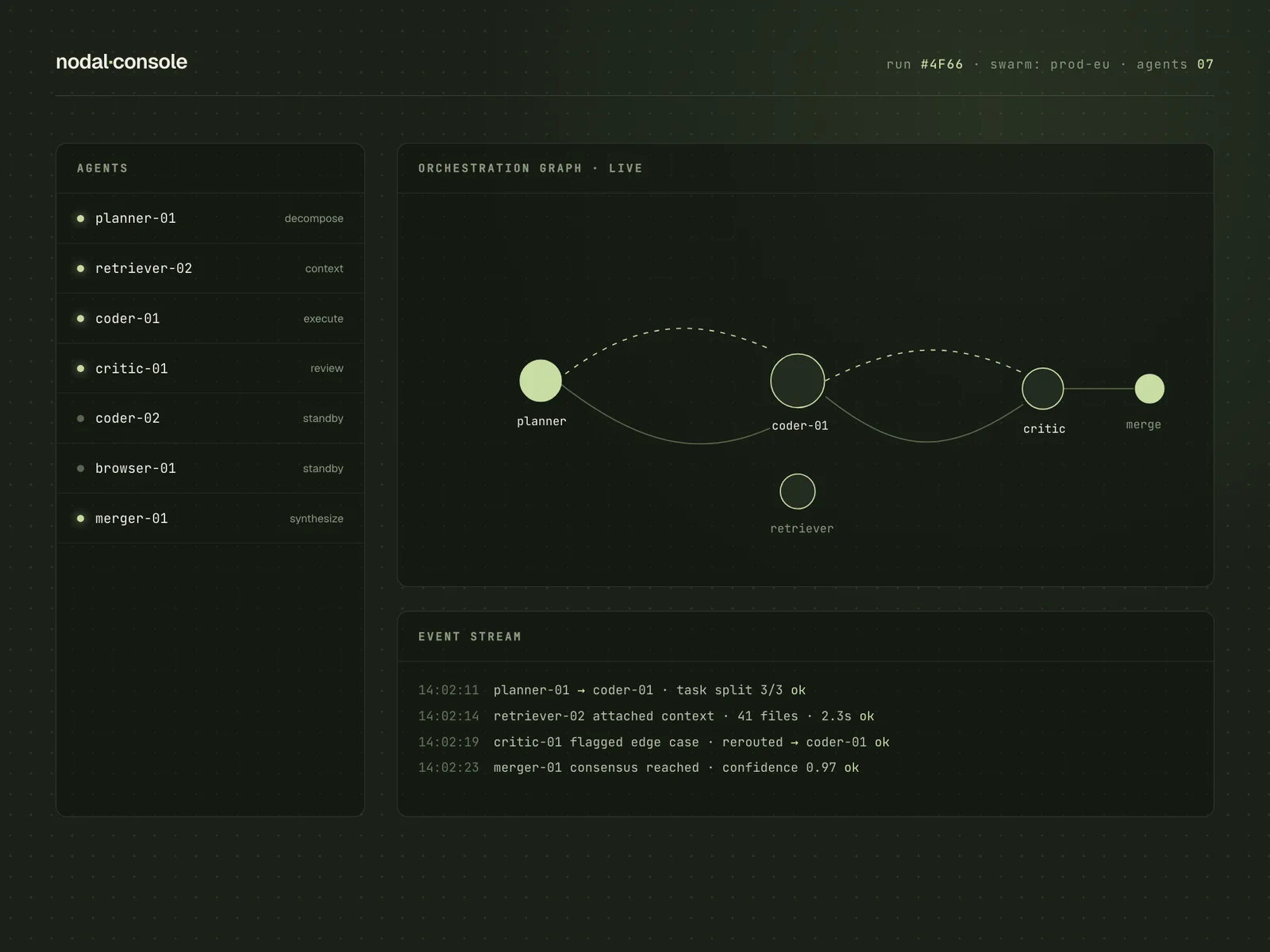Click the merge node in the graph
The height and width of the screenshot is (952, 1270).
pos(1149,389)
